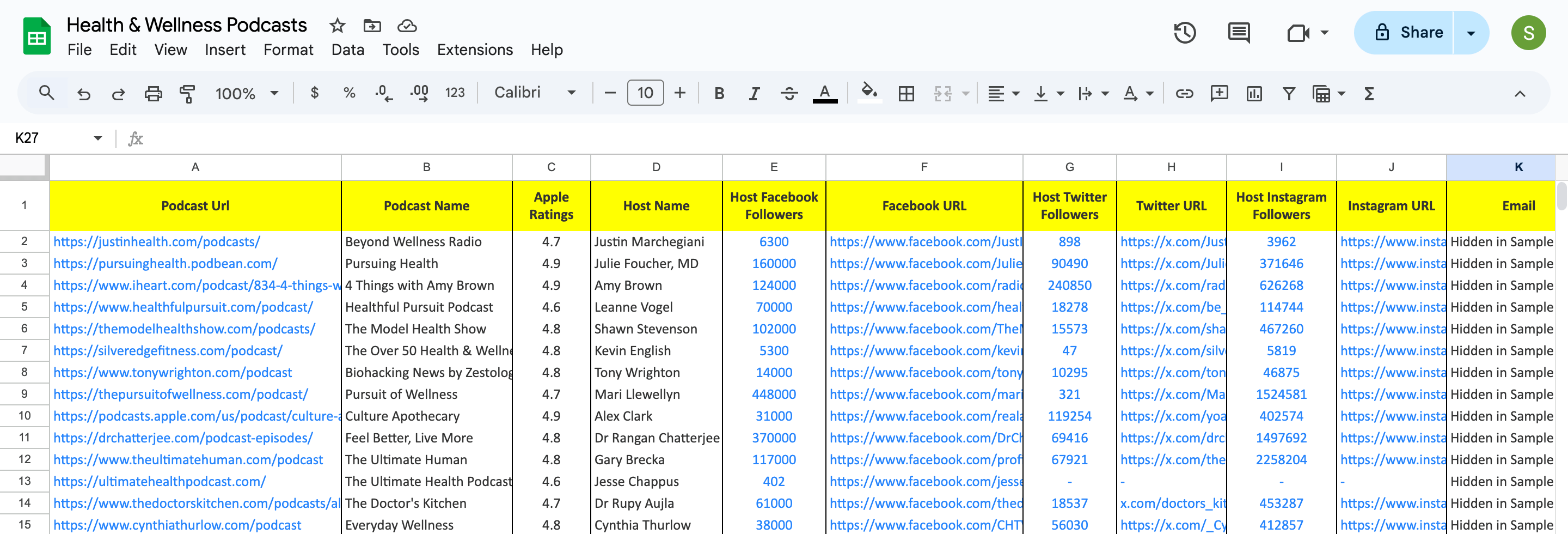Collapse the toolbar with chevron
Screen dimensions: 1568x534
coord(1520,93)
